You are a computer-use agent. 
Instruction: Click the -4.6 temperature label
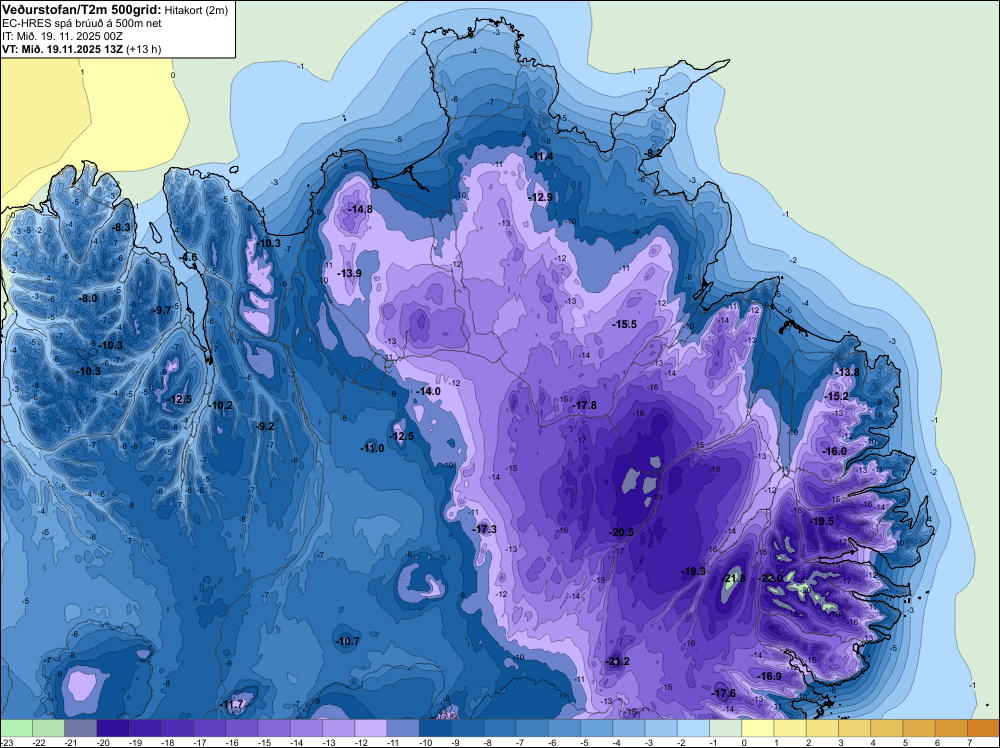189,257
